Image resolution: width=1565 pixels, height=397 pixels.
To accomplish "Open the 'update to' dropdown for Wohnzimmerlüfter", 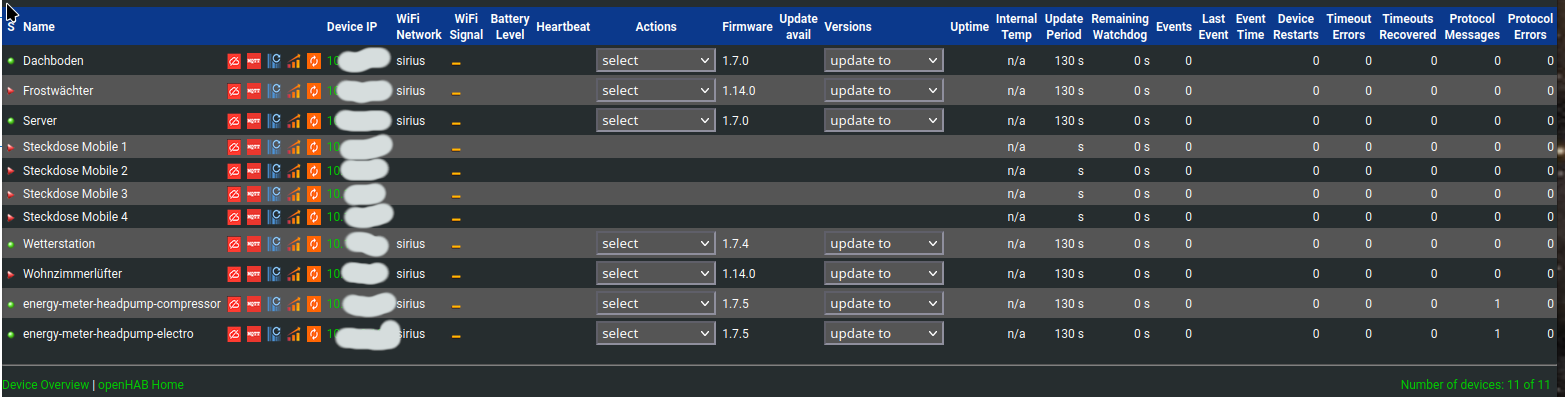I will [x=884, y=273].
